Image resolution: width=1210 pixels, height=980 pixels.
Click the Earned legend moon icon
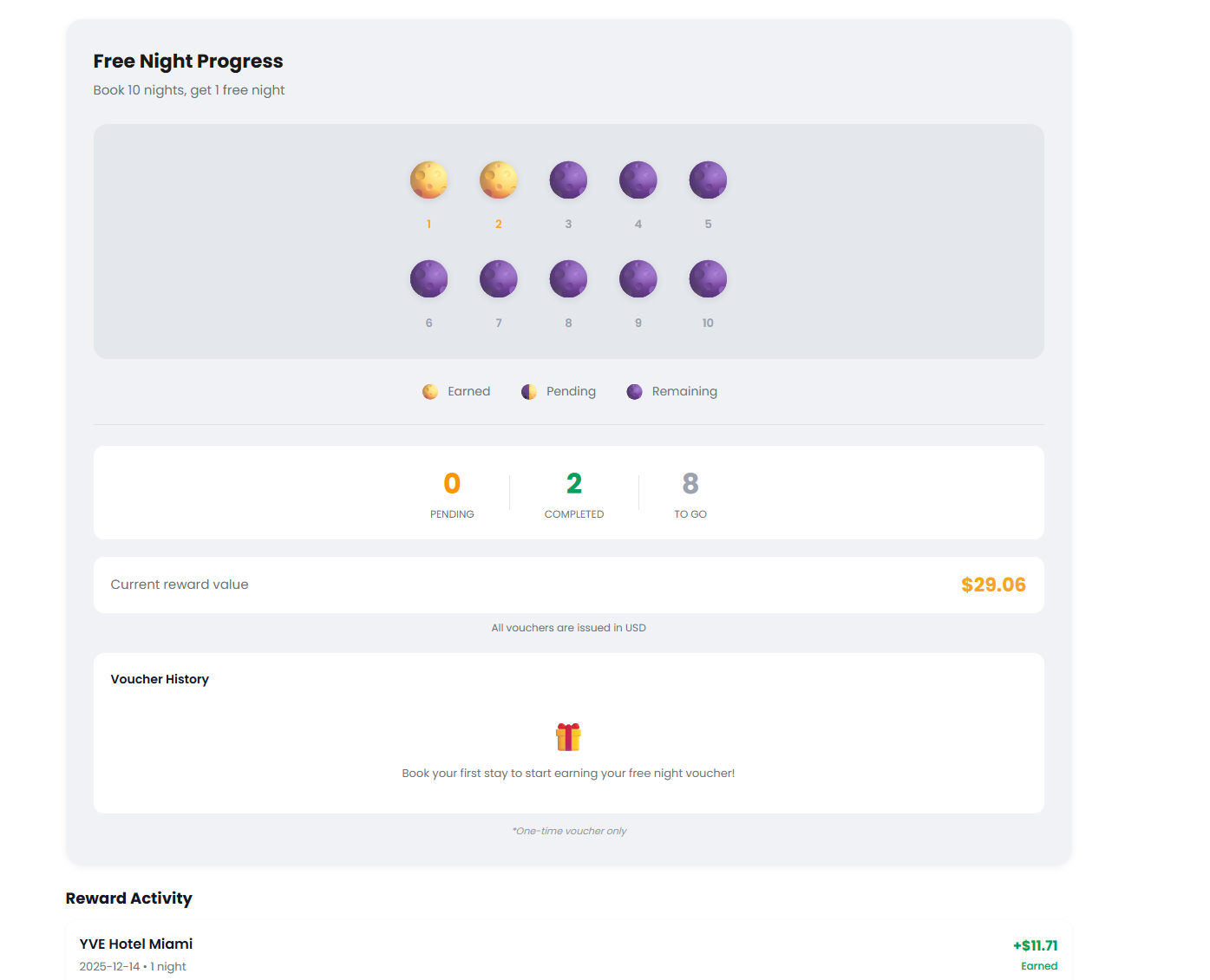[x=430, y=391]
